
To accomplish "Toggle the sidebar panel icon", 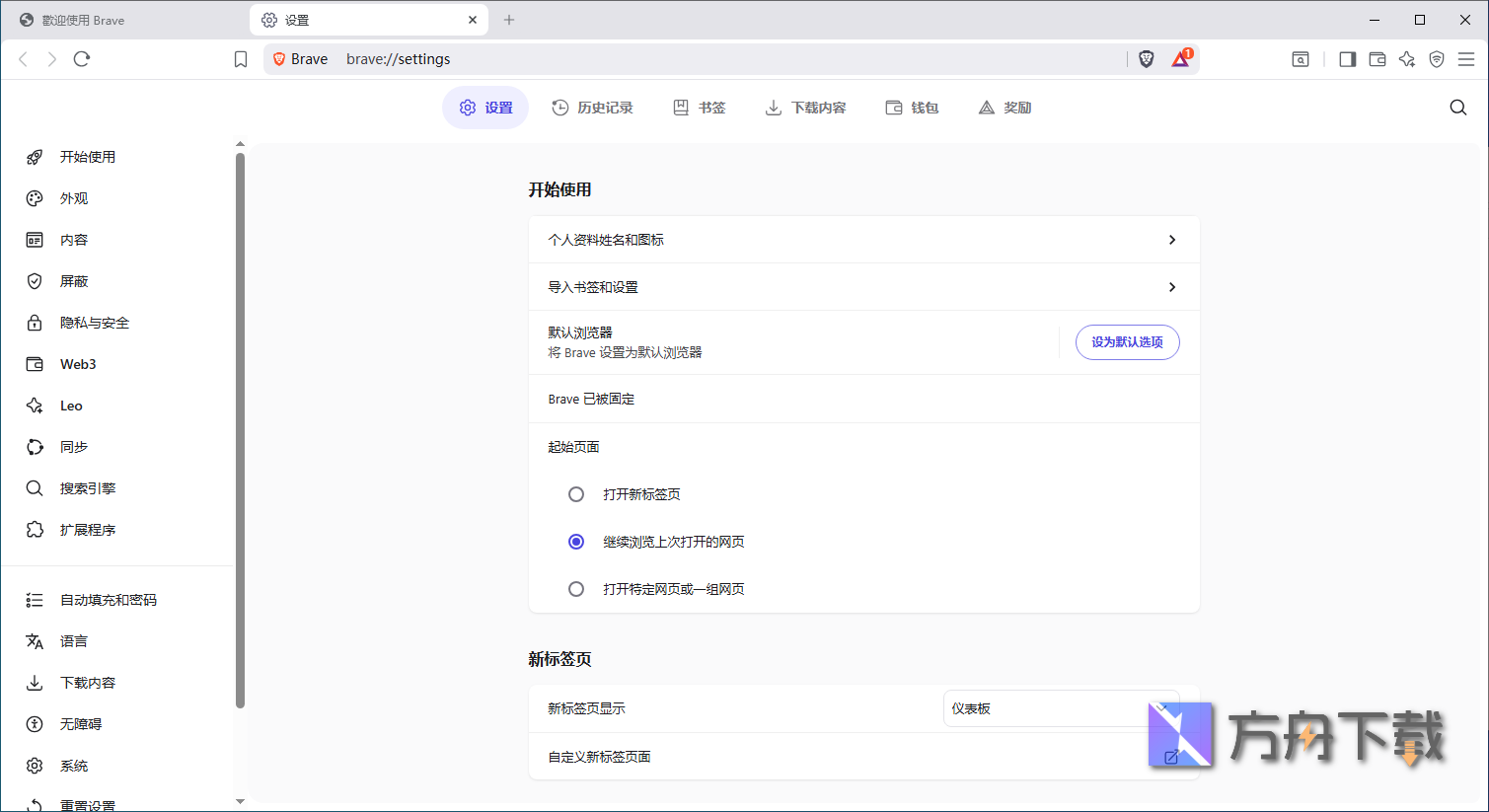I will pos(1346,59).
